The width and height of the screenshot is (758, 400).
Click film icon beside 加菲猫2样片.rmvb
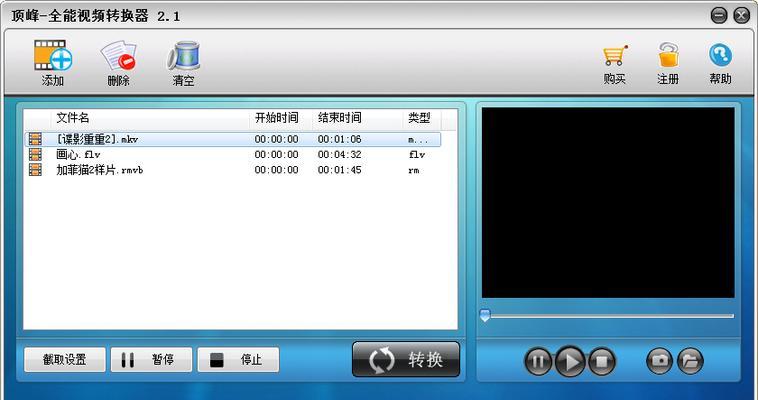coord(35,170)
